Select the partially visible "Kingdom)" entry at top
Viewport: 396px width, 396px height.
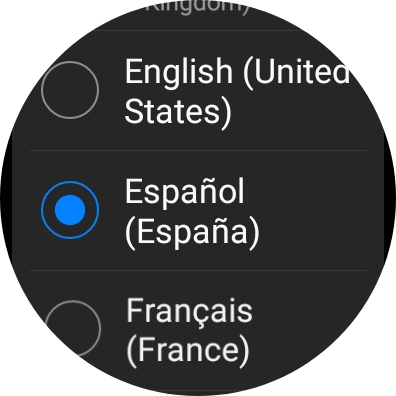coord(198,7)
